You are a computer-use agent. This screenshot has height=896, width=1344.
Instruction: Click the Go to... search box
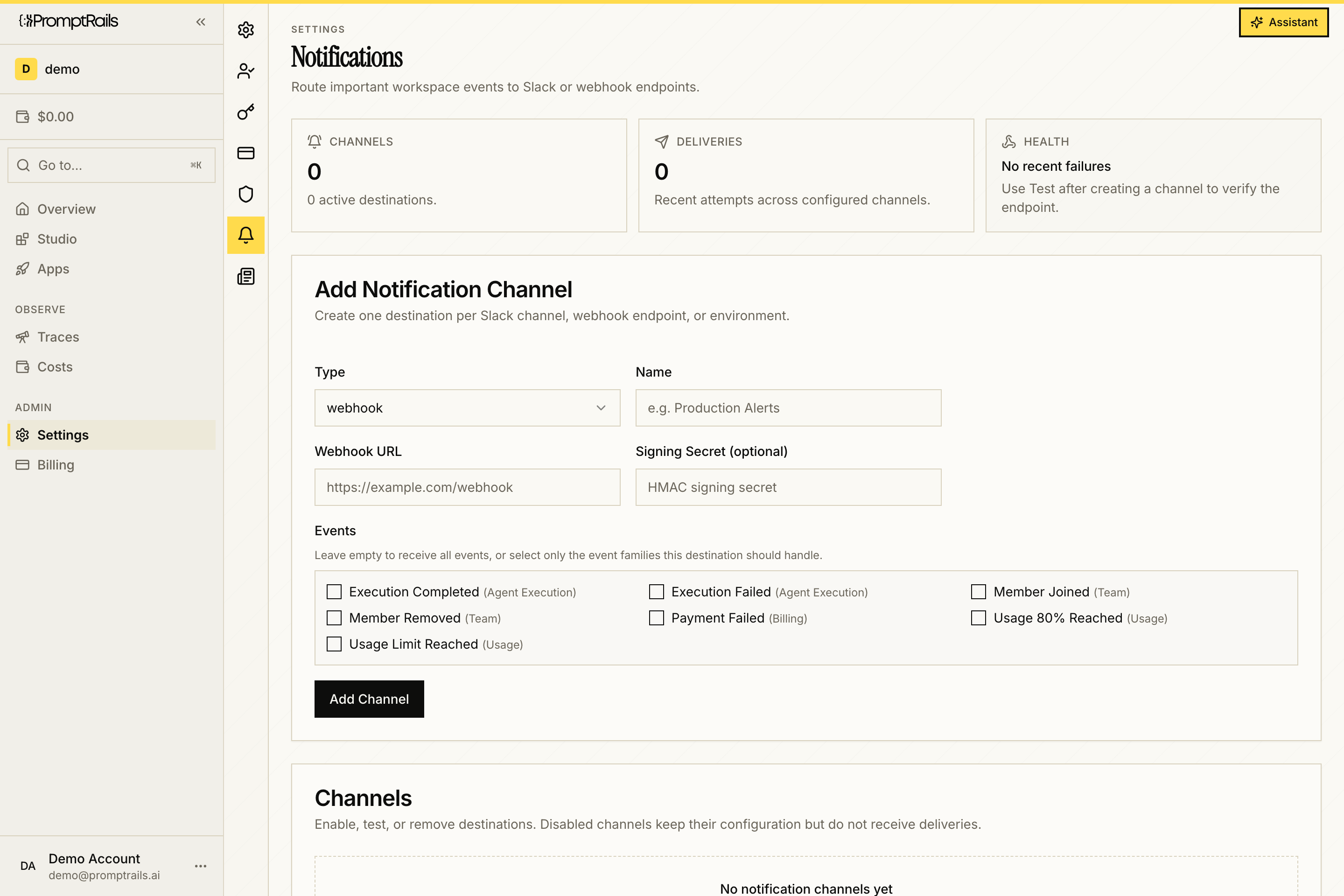point(112,165)
